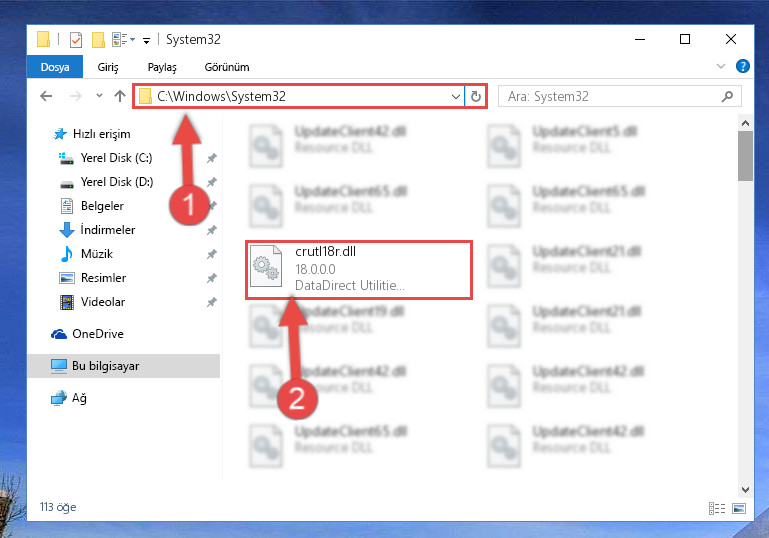The image size is (769, 538).
Task: Click the Müzik note icon
Action: [x=66, y=254]
